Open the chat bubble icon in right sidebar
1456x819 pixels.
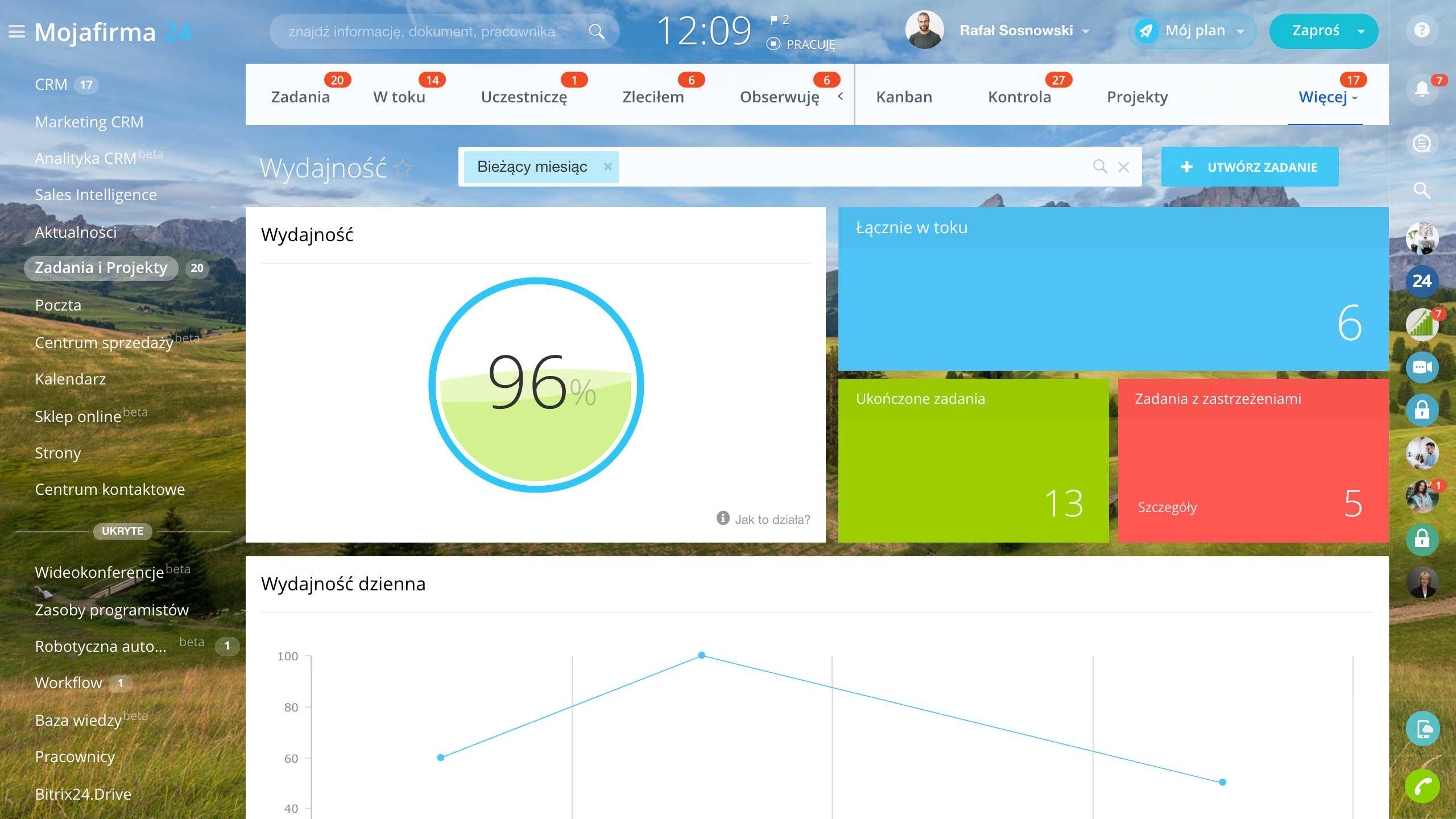[1422, 143]
